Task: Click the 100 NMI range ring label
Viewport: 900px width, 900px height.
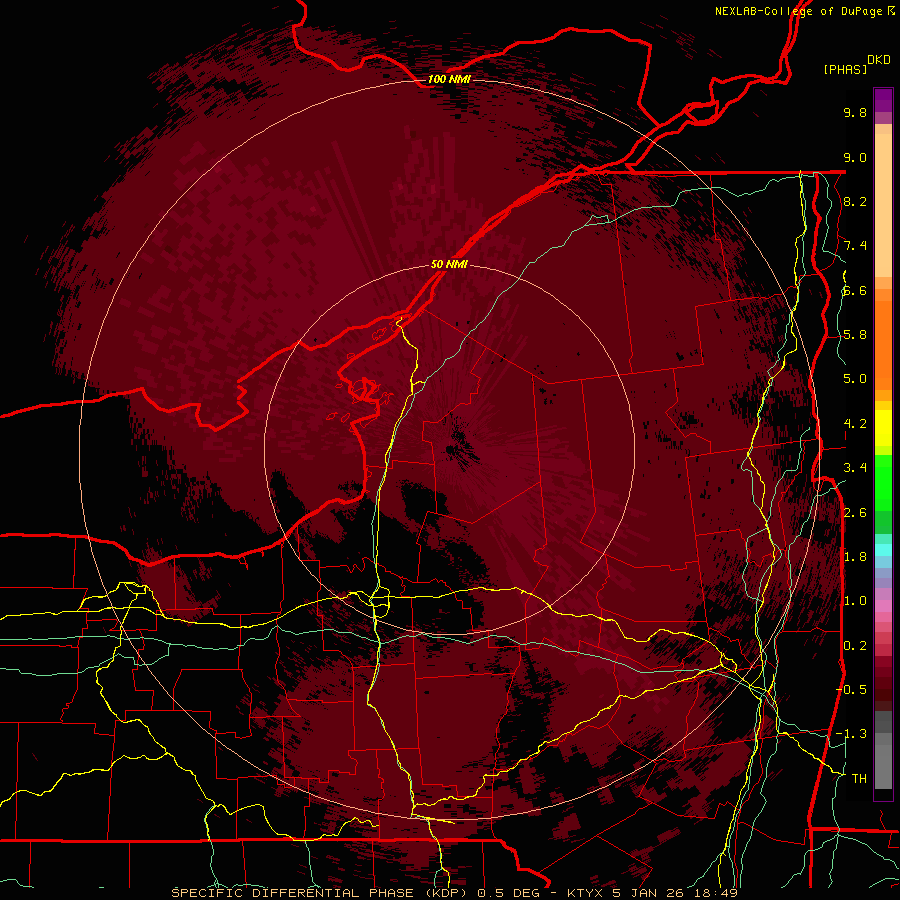Action: 449,79
